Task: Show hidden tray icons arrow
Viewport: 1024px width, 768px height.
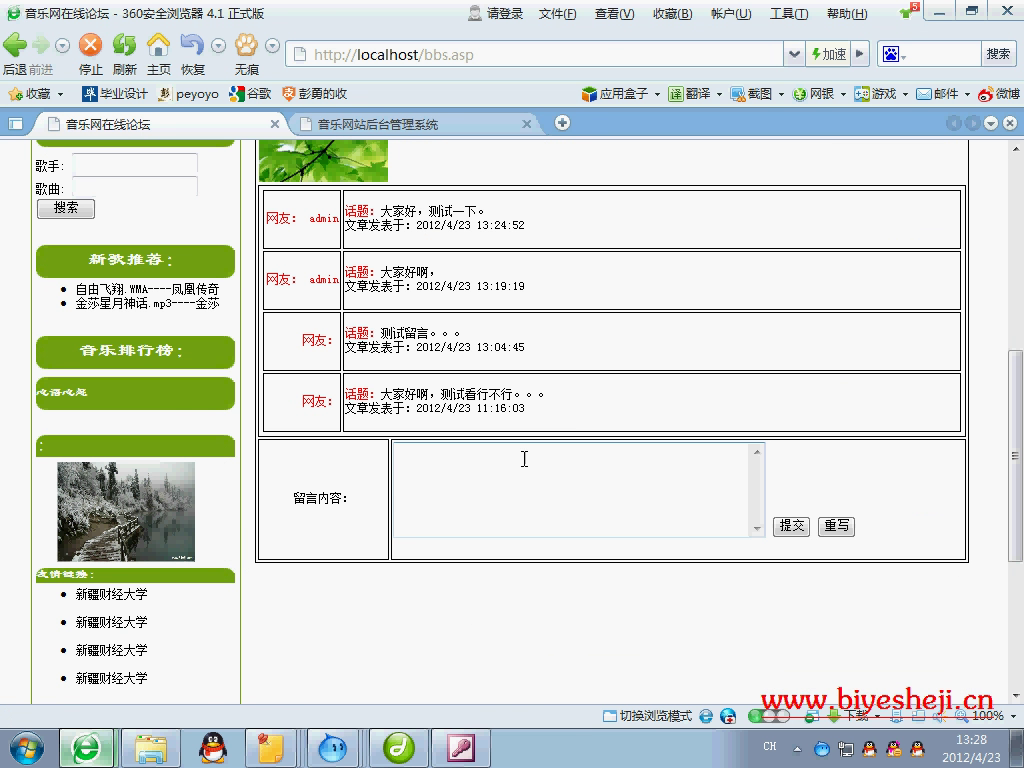Action: (x=797, y=749)
